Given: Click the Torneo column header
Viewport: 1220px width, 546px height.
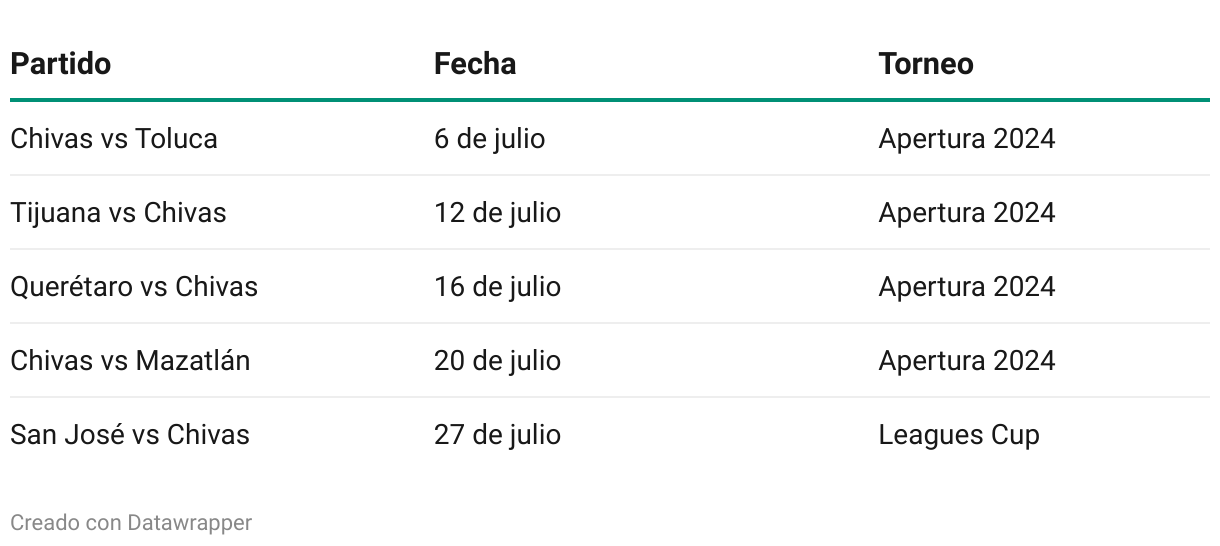Looking at the screenshot, I should click(x=926, y=64).
